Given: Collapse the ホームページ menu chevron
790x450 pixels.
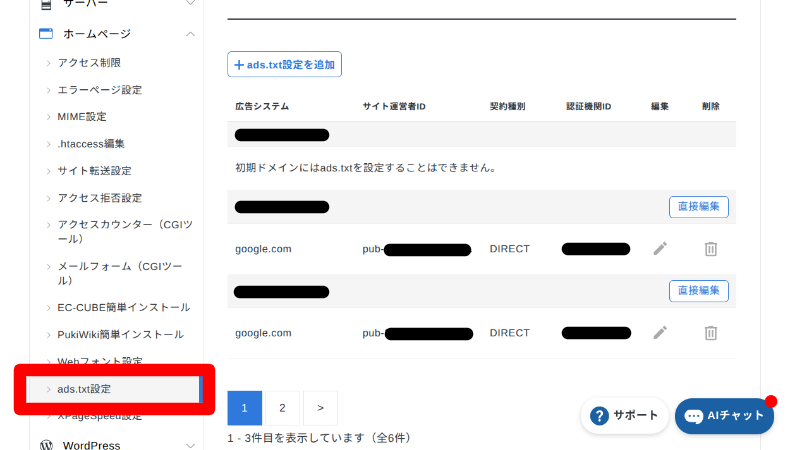Looking at the screenshot, I should coord(190,34).
